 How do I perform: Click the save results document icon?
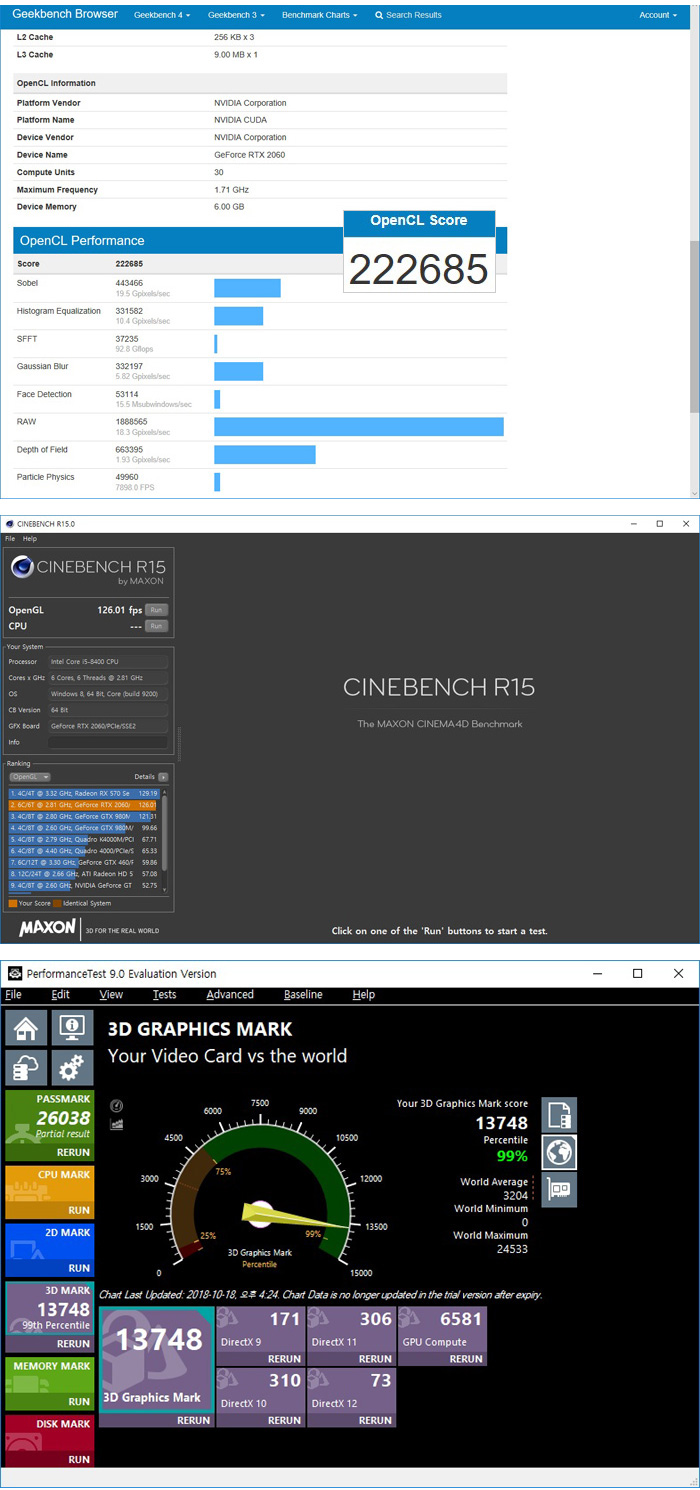click(559, 1115)
